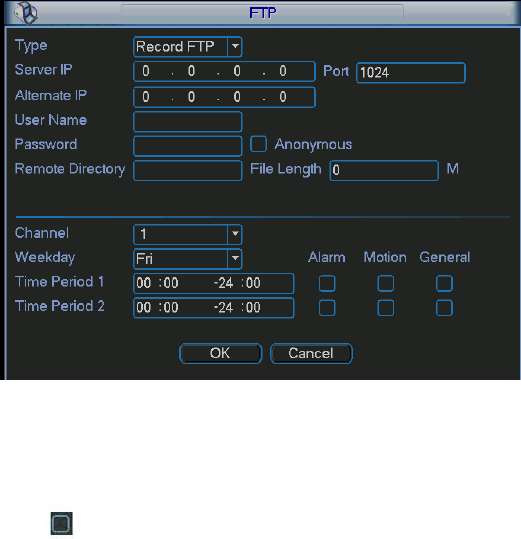Click the Password input field

188,146
